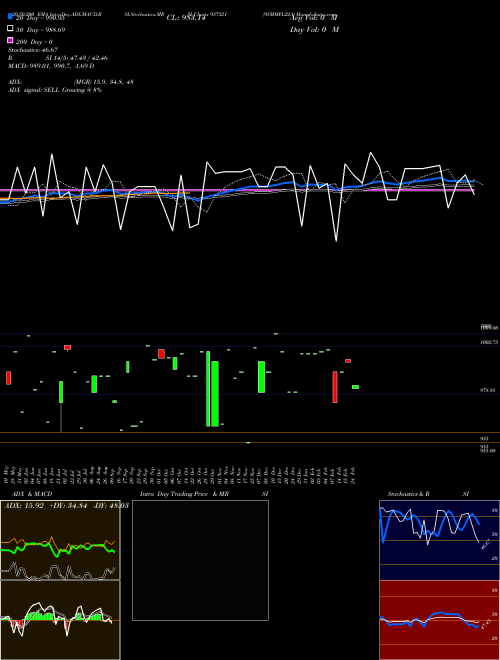Click the first date label on the axis

(x=7, y=474)
